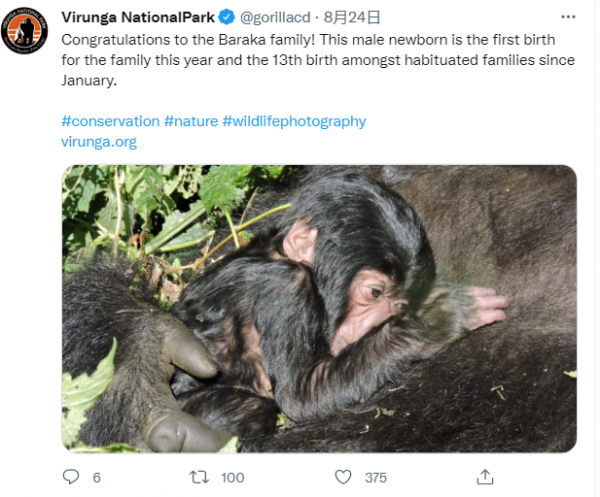Like the tweet with the heart icon
The height and width of the screenshot is (497, 600).
(x=343, y=477)
